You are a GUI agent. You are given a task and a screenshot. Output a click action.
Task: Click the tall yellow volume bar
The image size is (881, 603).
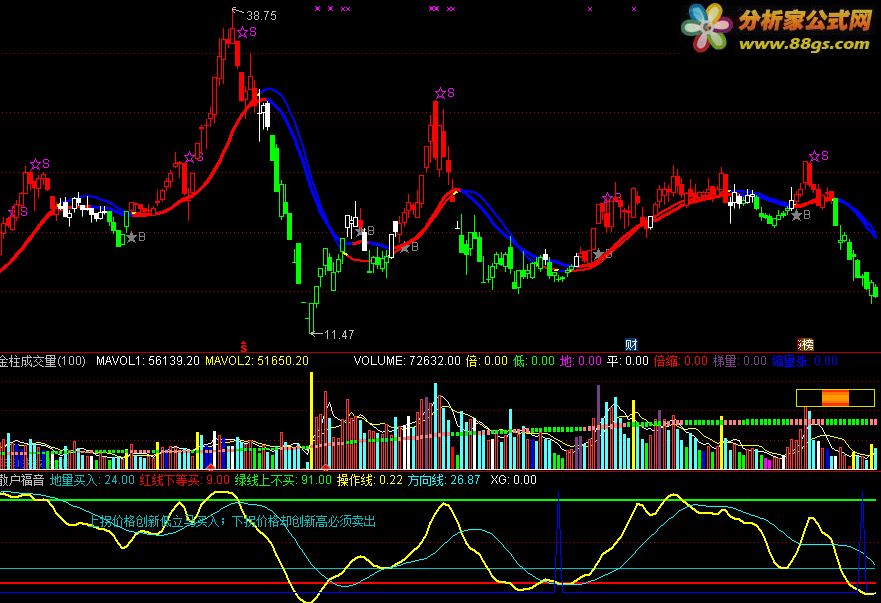[x=311, y=420]
